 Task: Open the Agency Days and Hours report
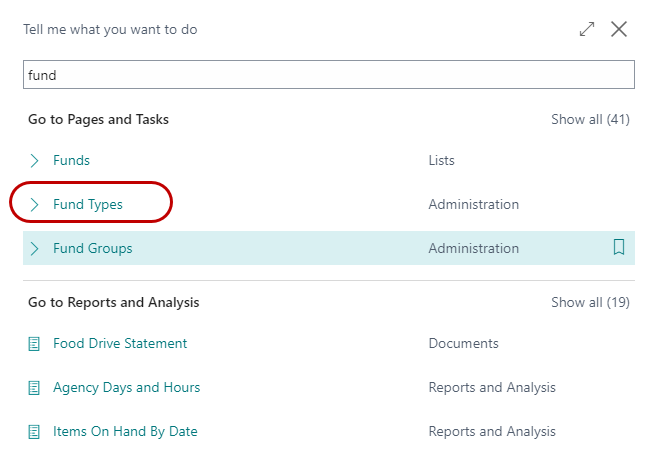tap(126, 387)
